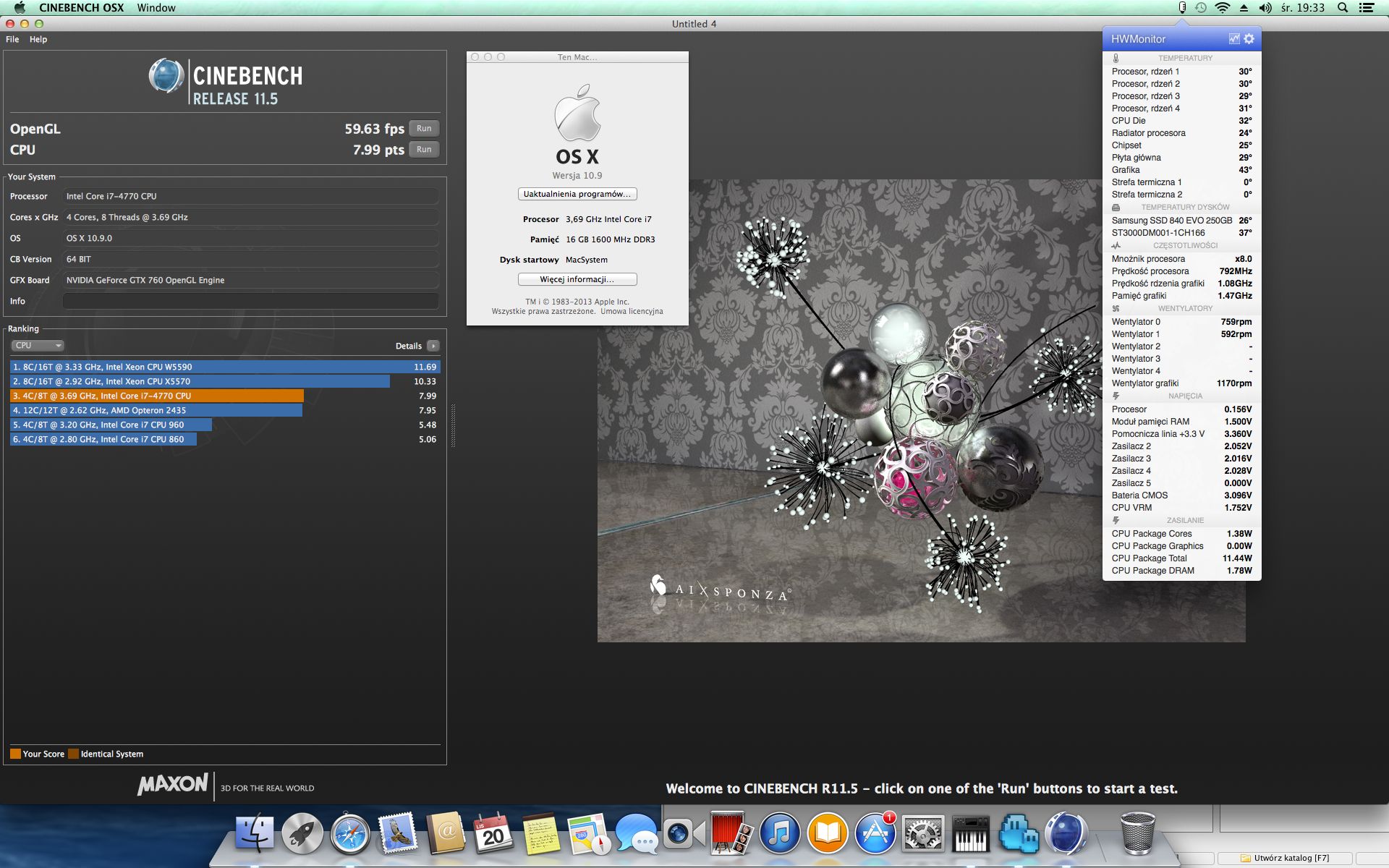
Task: Click the HWMonitor menu bar status icon
Action: coord(1182,8)
